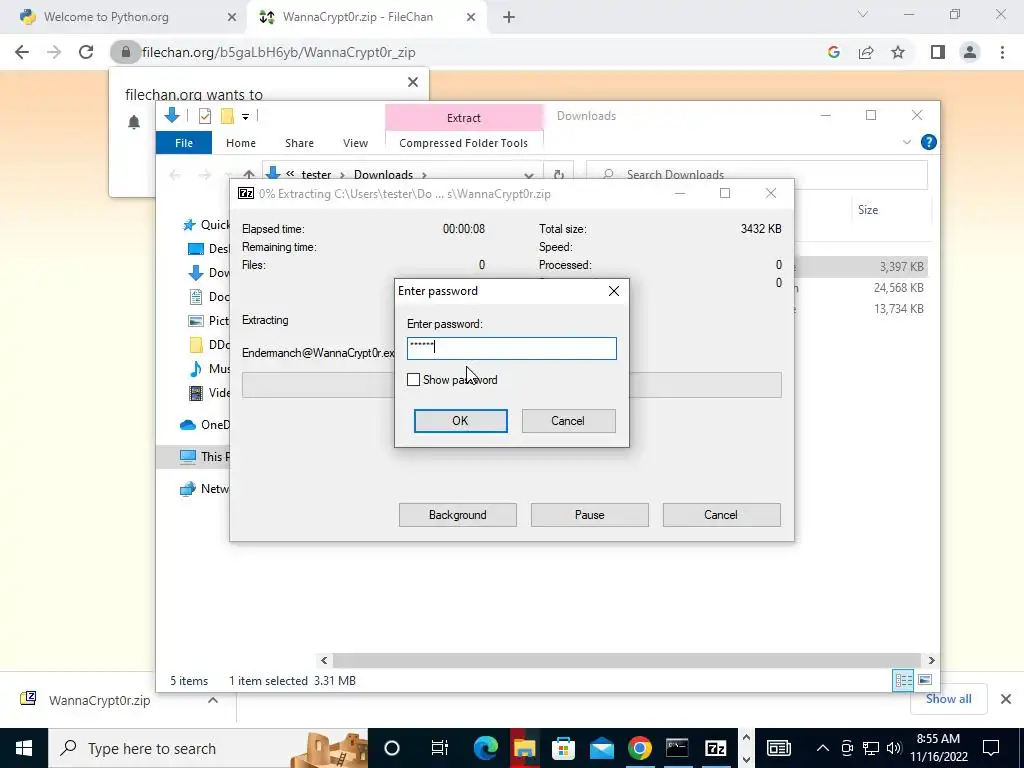Send 7-Zip extraction to Background

458,515
